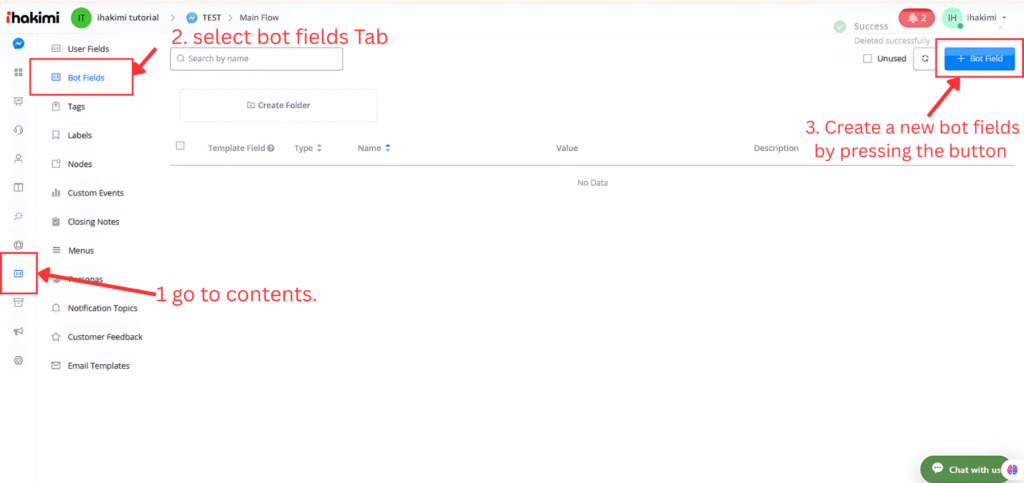The height and width of the screenshot is (483, 1024).
Task: Switch to the User Fields tab
Action: pyautogui.click(x=87, y=48)
